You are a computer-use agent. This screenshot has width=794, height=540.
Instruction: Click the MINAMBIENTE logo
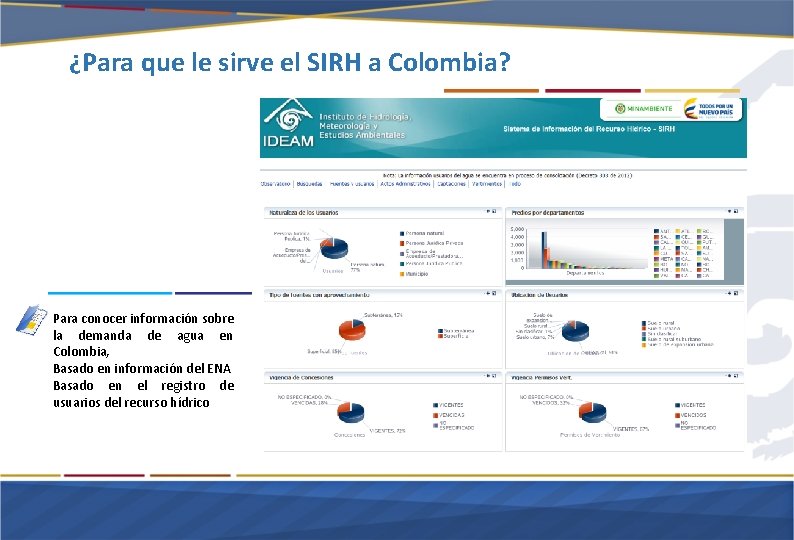click(x=644, y=108)
